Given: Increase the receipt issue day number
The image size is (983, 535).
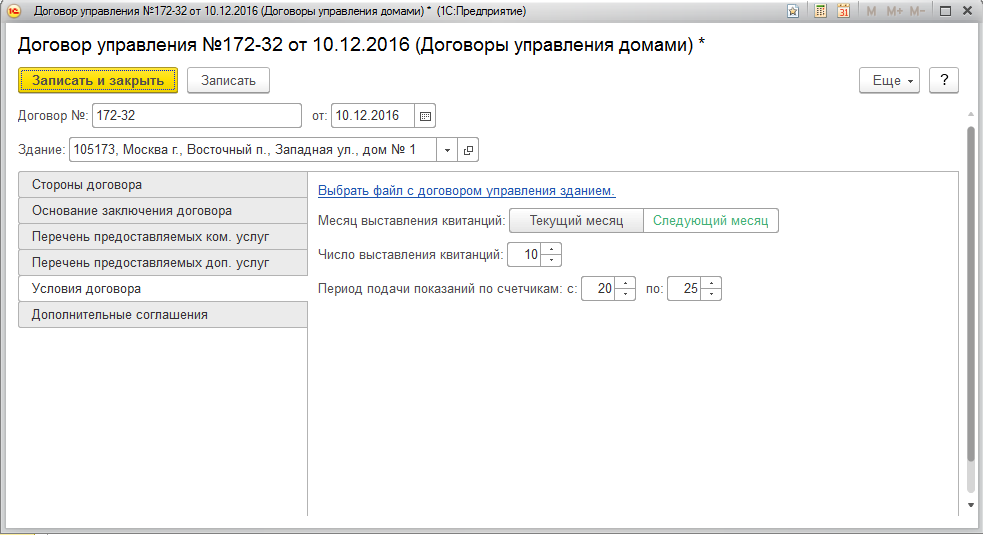Looking at the screenshot, I should pyautogui.click(x=551, y=250).
